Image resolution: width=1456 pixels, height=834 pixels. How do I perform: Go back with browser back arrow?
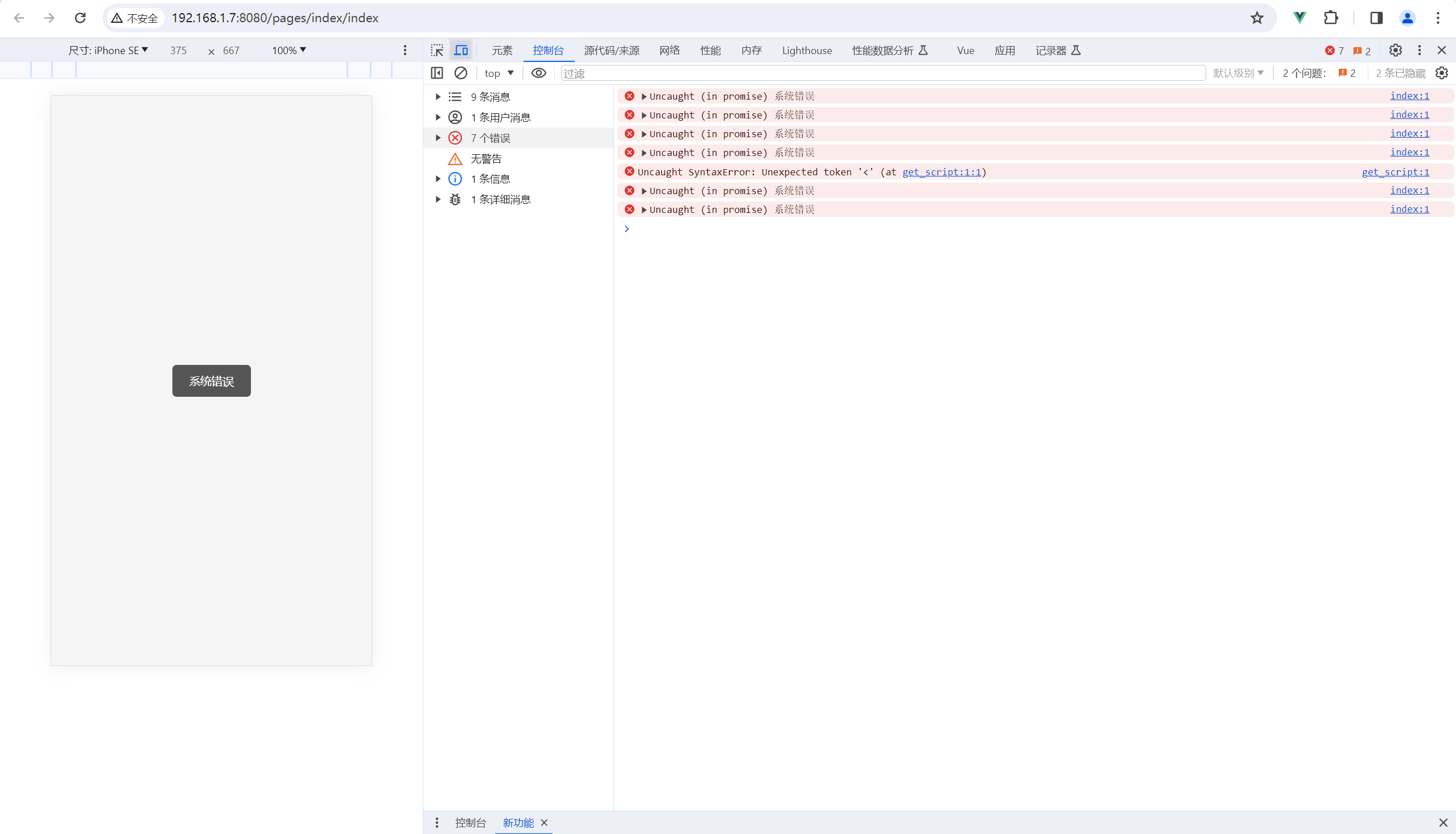[19, 18]
